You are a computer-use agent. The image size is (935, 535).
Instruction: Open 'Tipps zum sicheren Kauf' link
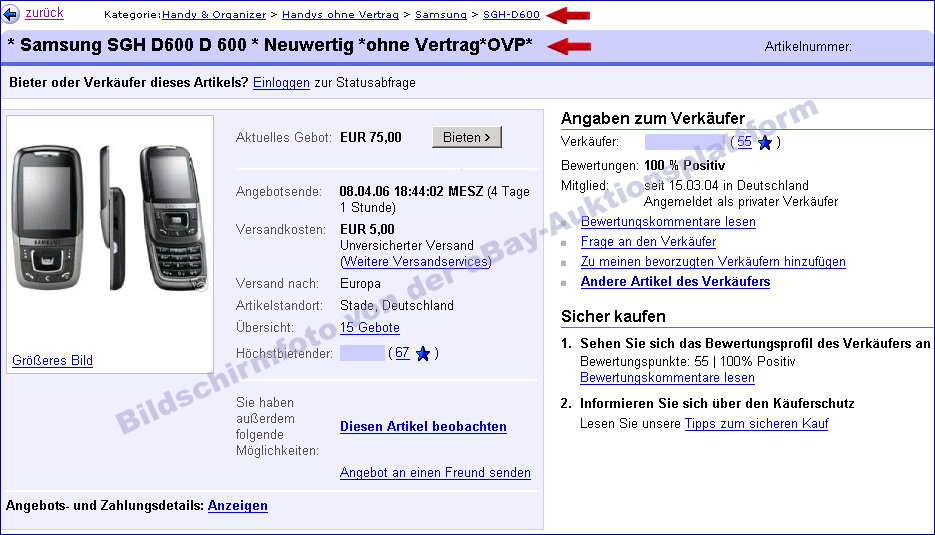[757, 424]
